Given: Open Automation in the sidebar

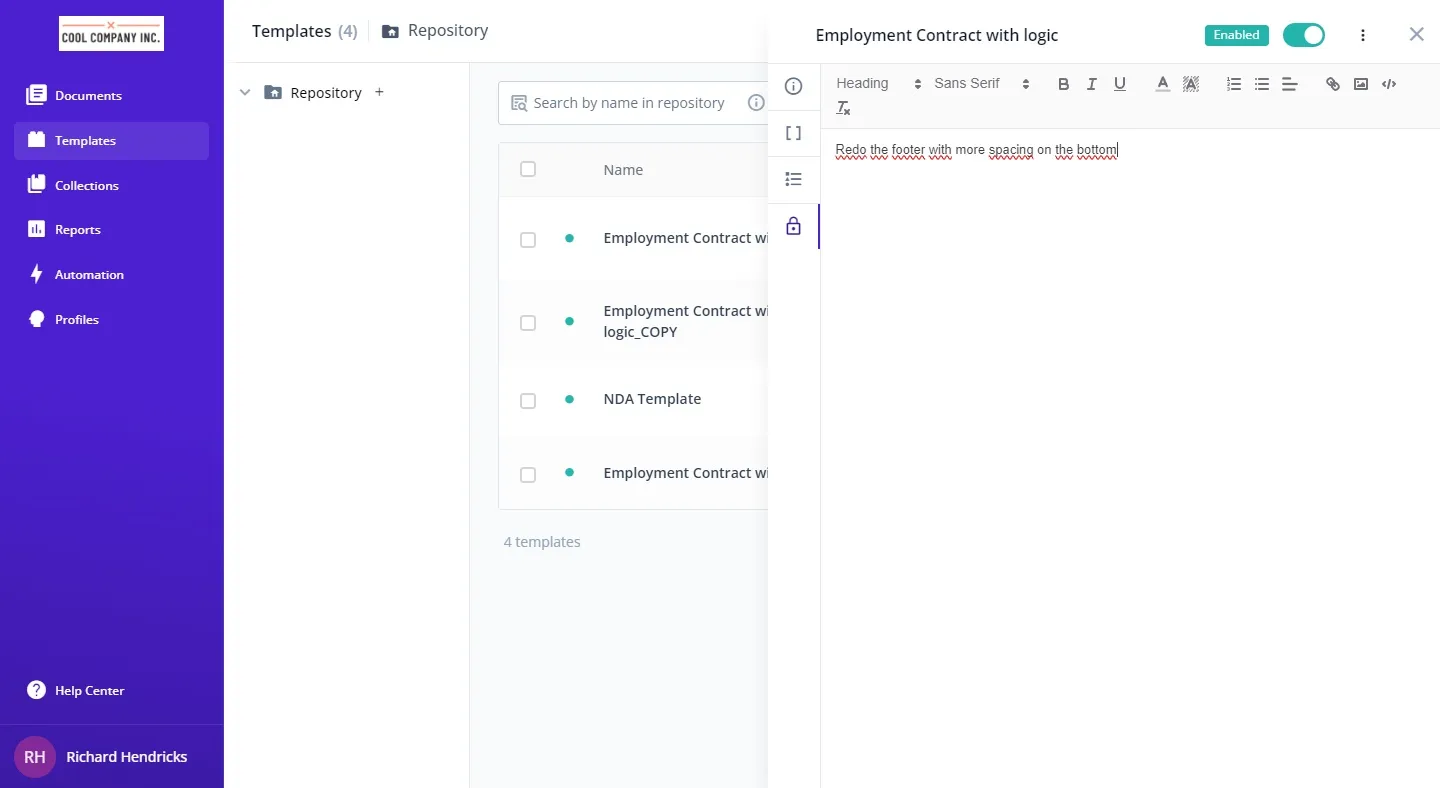Looking at the screenshot, I should [x=89, y=274].
